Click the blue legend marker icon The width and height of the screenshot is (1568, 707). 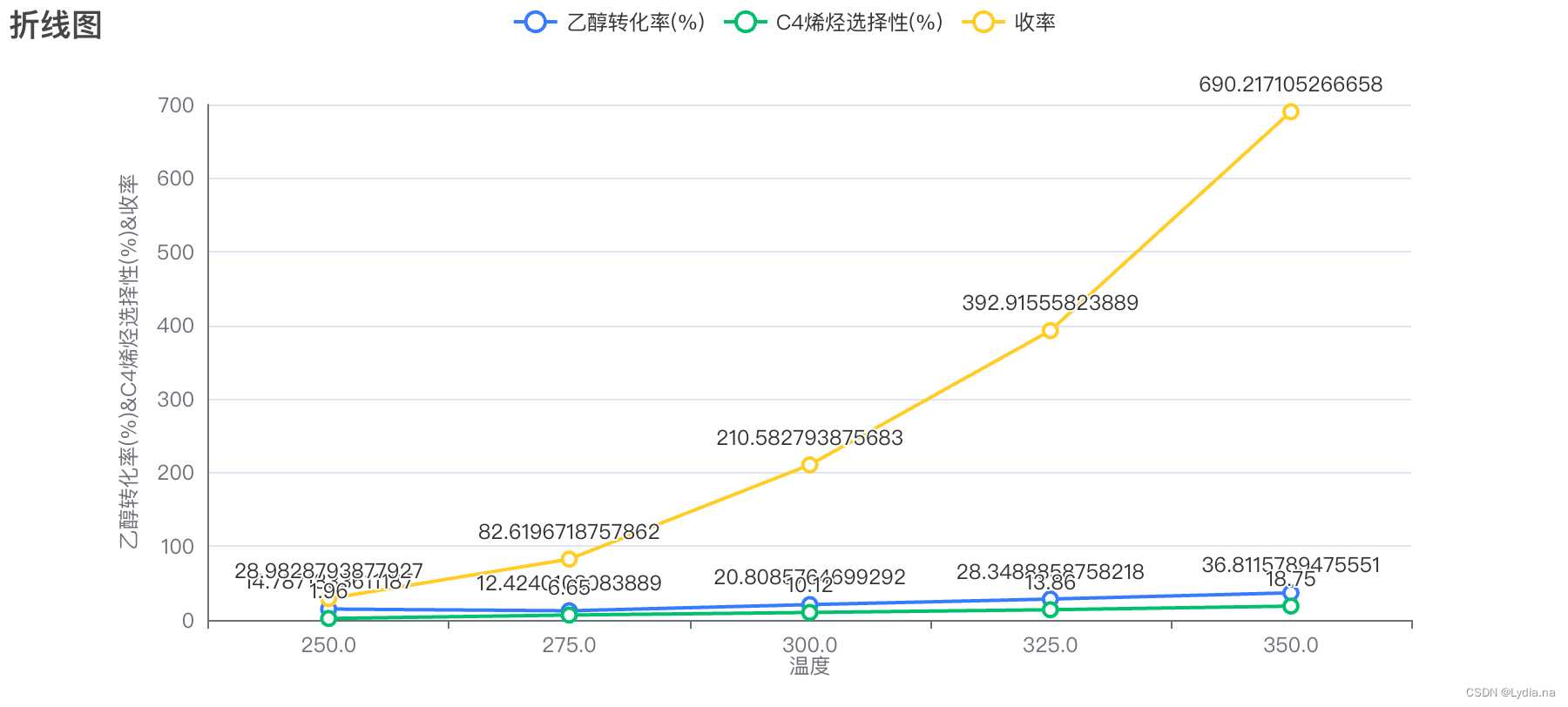click(536, 23)
